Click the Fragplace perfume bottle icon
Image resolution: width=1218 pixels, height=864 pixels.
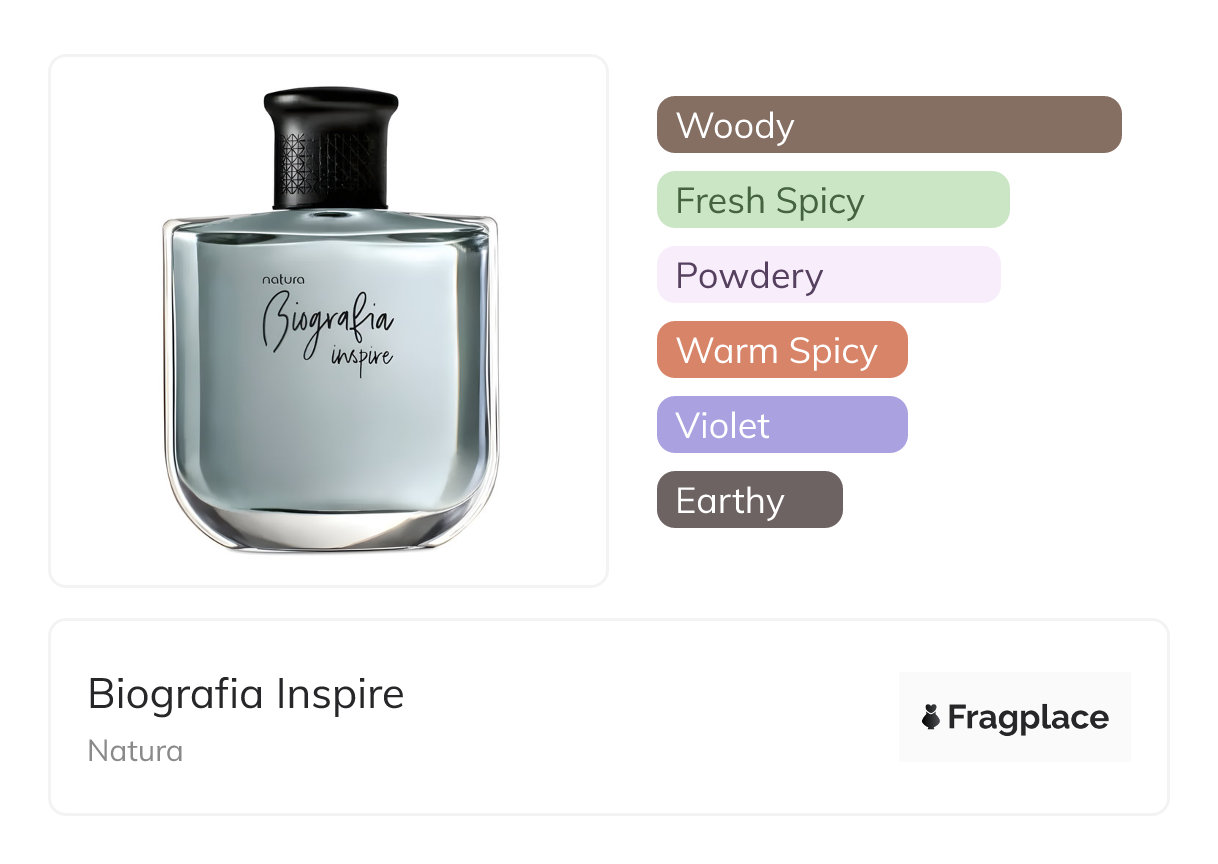tap(931, 717)
